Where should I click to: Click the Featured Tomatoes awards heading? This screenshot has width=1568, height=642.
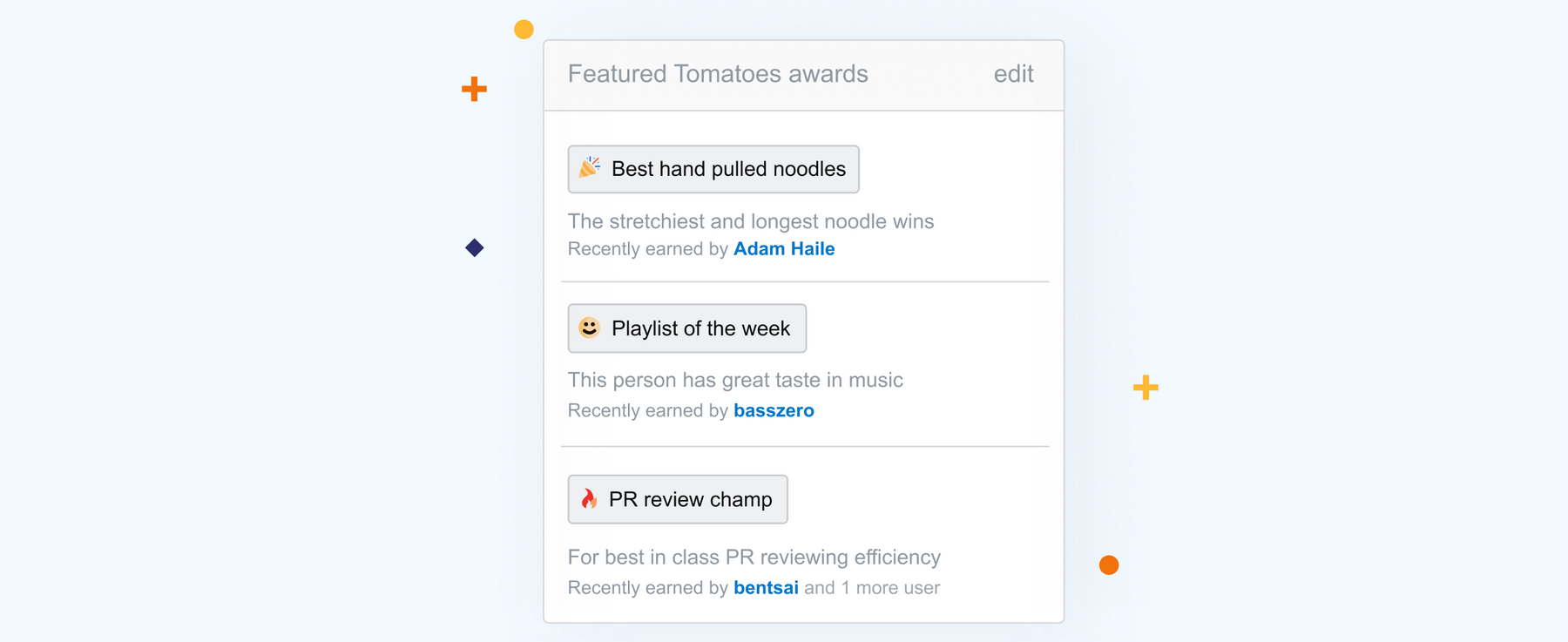[x=718, y=74]
